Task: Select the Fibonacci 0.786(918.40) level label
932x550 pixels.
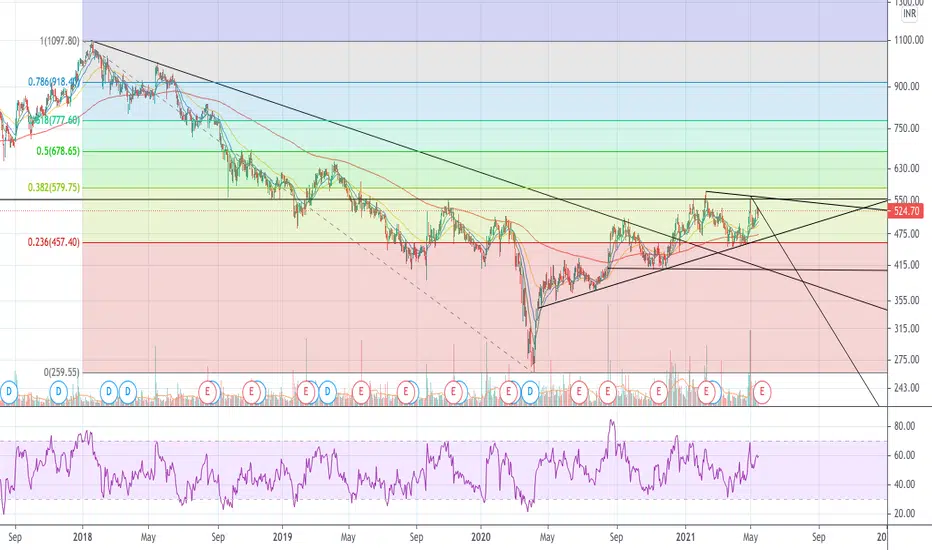Action: click(x=53, y=81)
